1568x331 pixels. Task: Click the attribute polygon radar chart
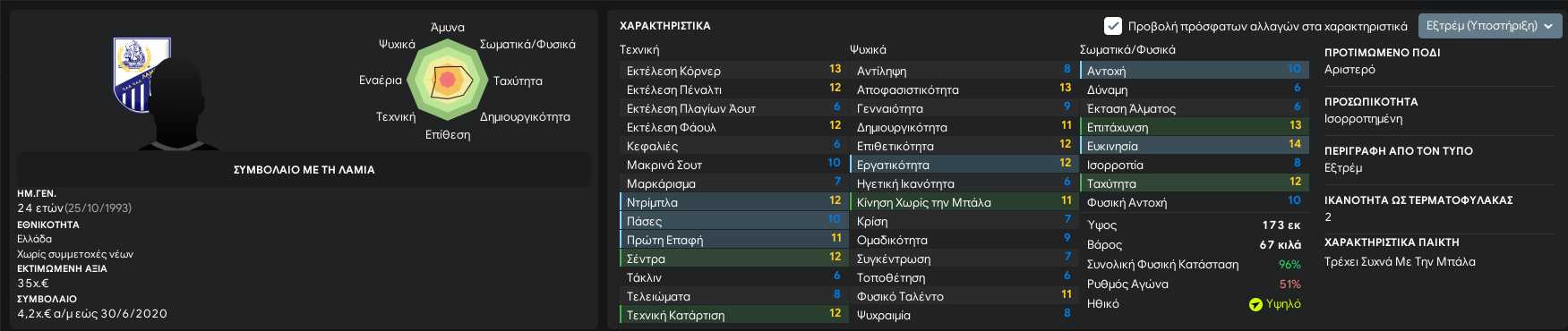point(447,81)
